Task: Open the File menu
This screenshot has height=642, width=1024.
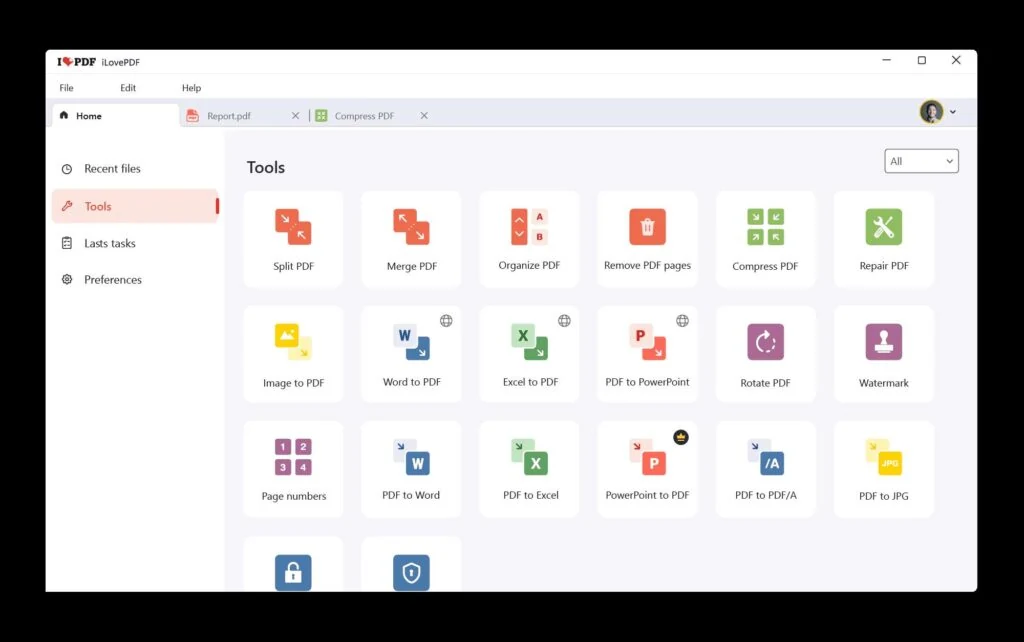Action: 67,88
